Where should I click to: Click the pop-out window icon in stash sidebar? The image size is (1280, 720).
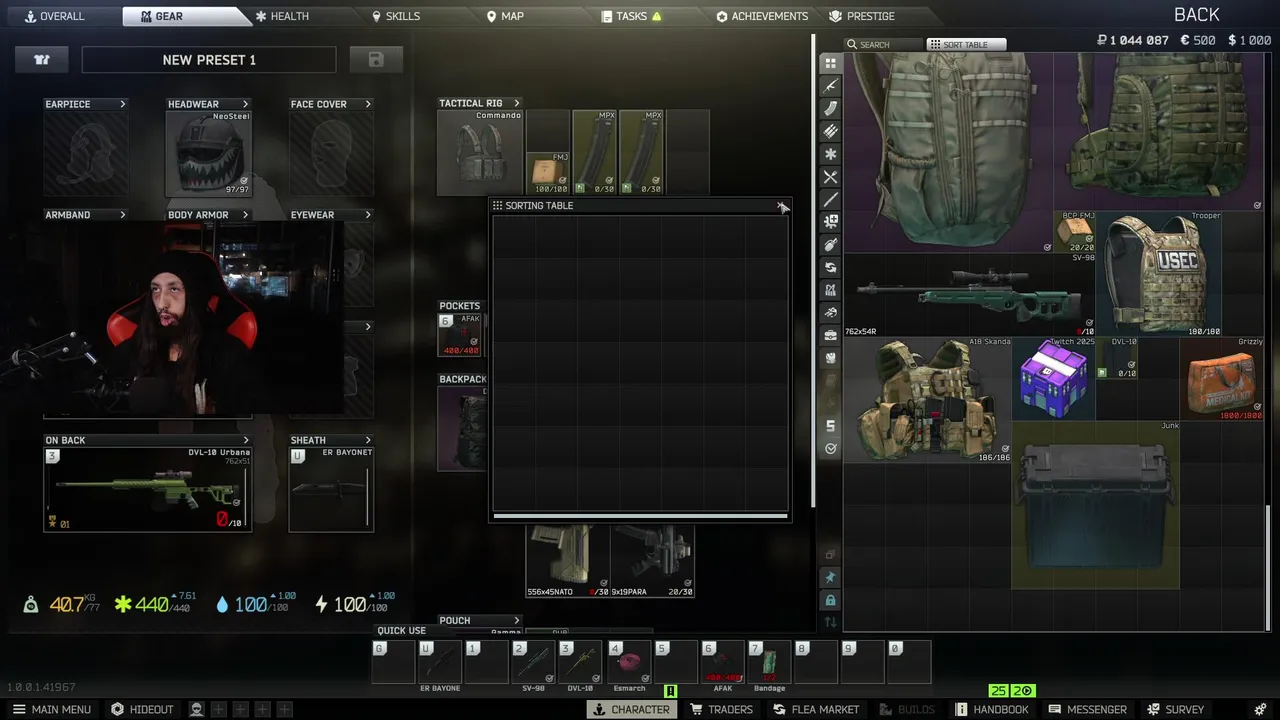830,554
